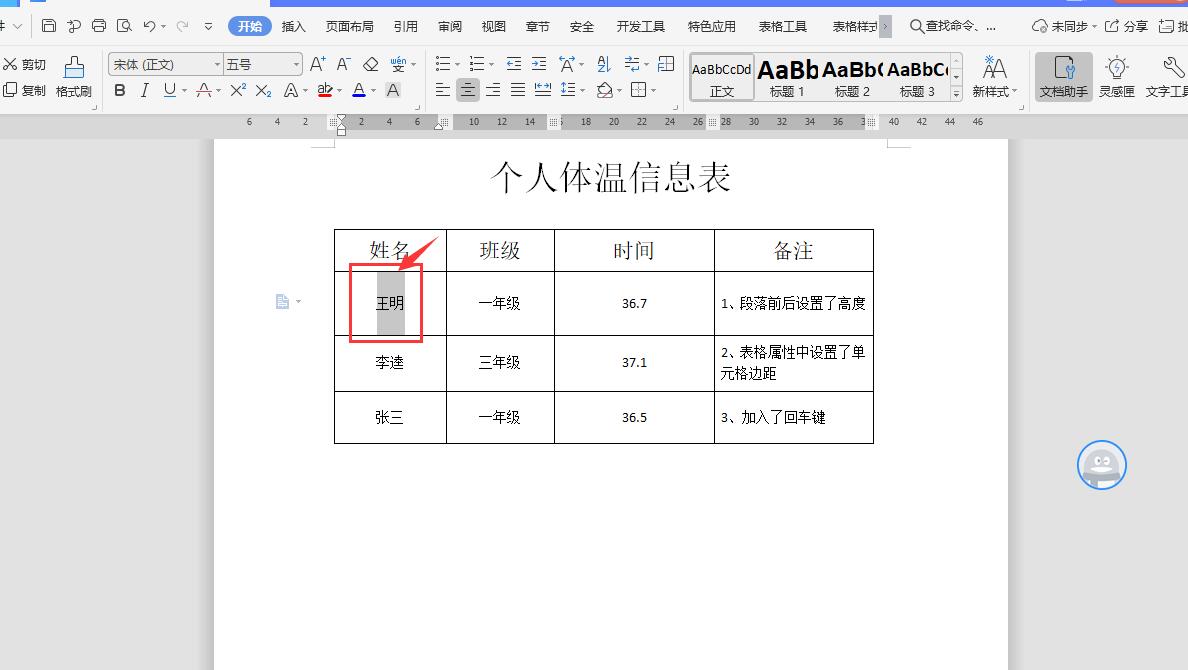Click the superscript icon
This screenshot has width=1188, height=670.
click(238, 90)
